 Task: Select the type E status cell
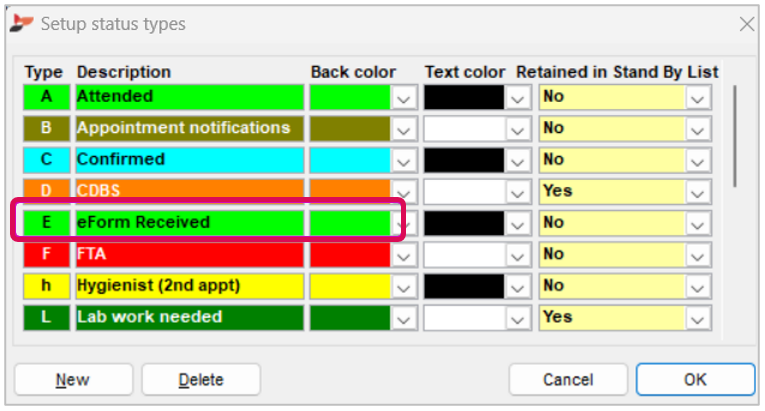click(x=47, y=223)
